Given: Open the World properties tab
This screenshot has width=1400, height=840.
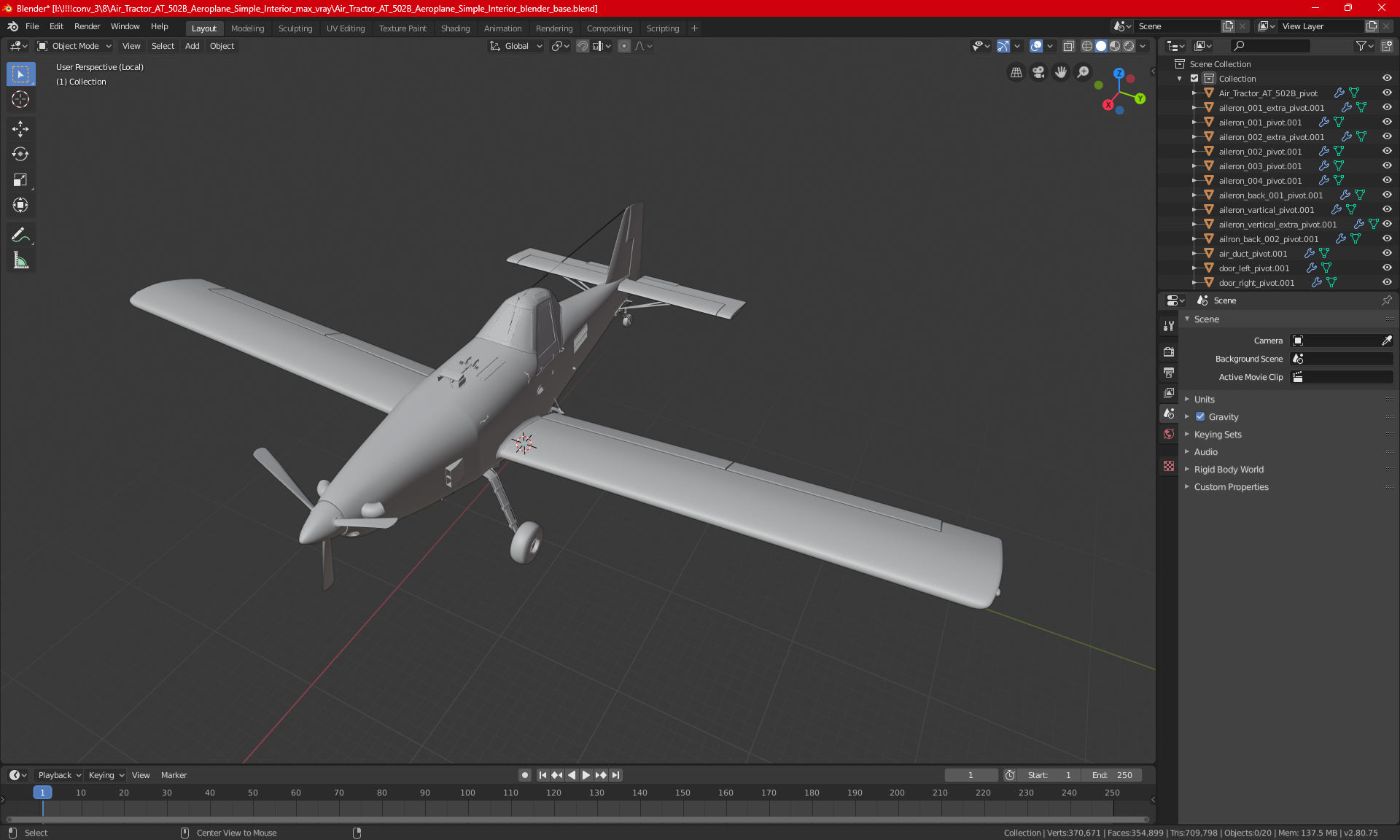Looking at the screenshot, I should coord(1169,434).
